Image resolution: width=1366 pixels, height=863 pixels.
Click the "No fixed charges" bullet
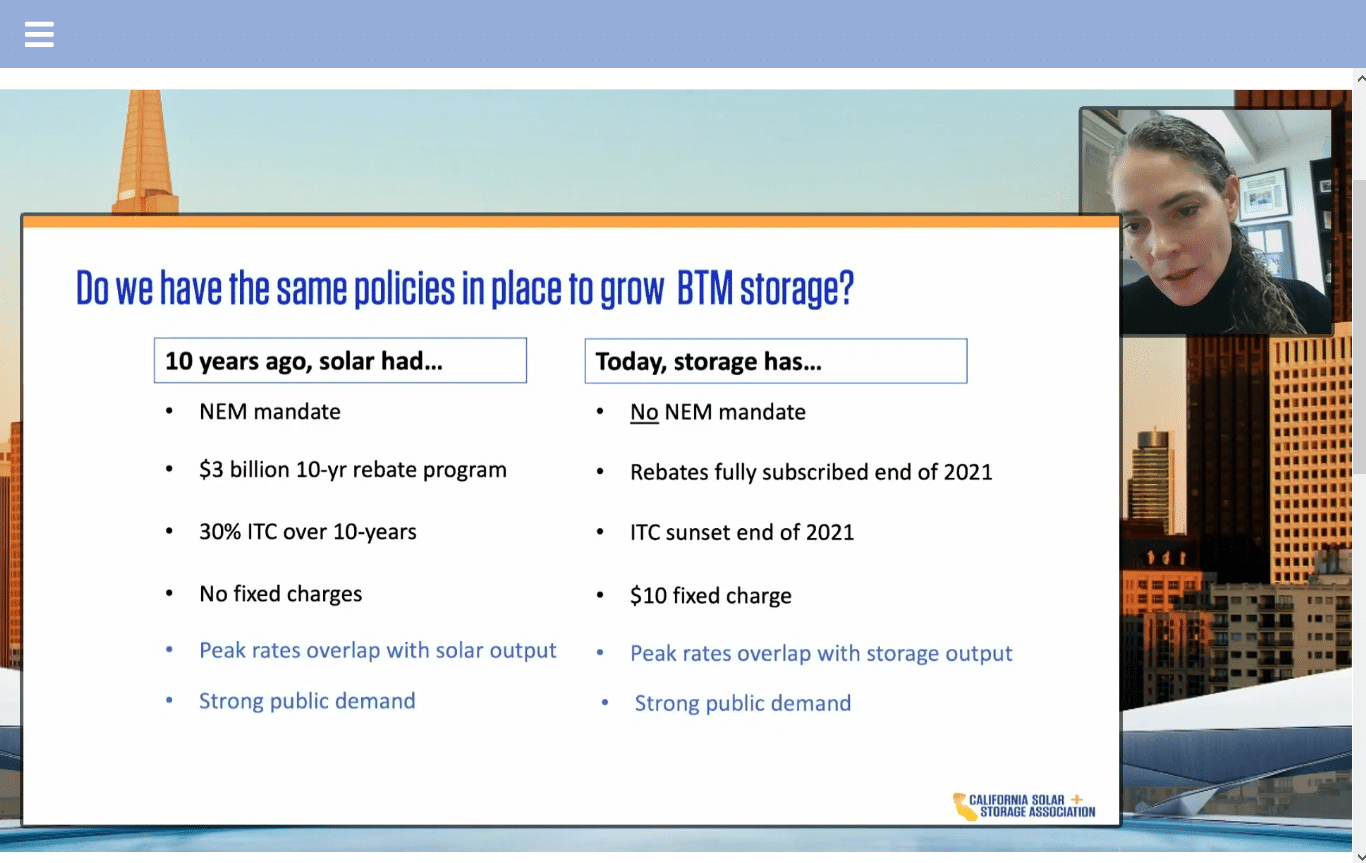(x=281, y=594)
